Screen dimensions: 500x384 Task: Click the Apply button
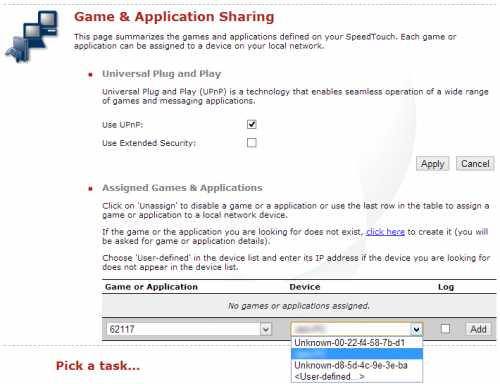432,164
